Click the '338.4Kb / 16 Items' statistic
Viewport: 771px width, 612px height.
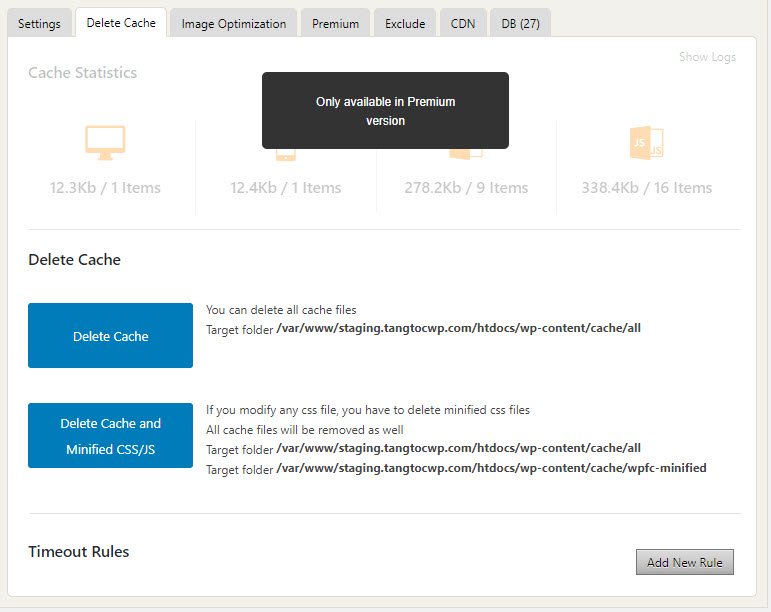[647, 188]
